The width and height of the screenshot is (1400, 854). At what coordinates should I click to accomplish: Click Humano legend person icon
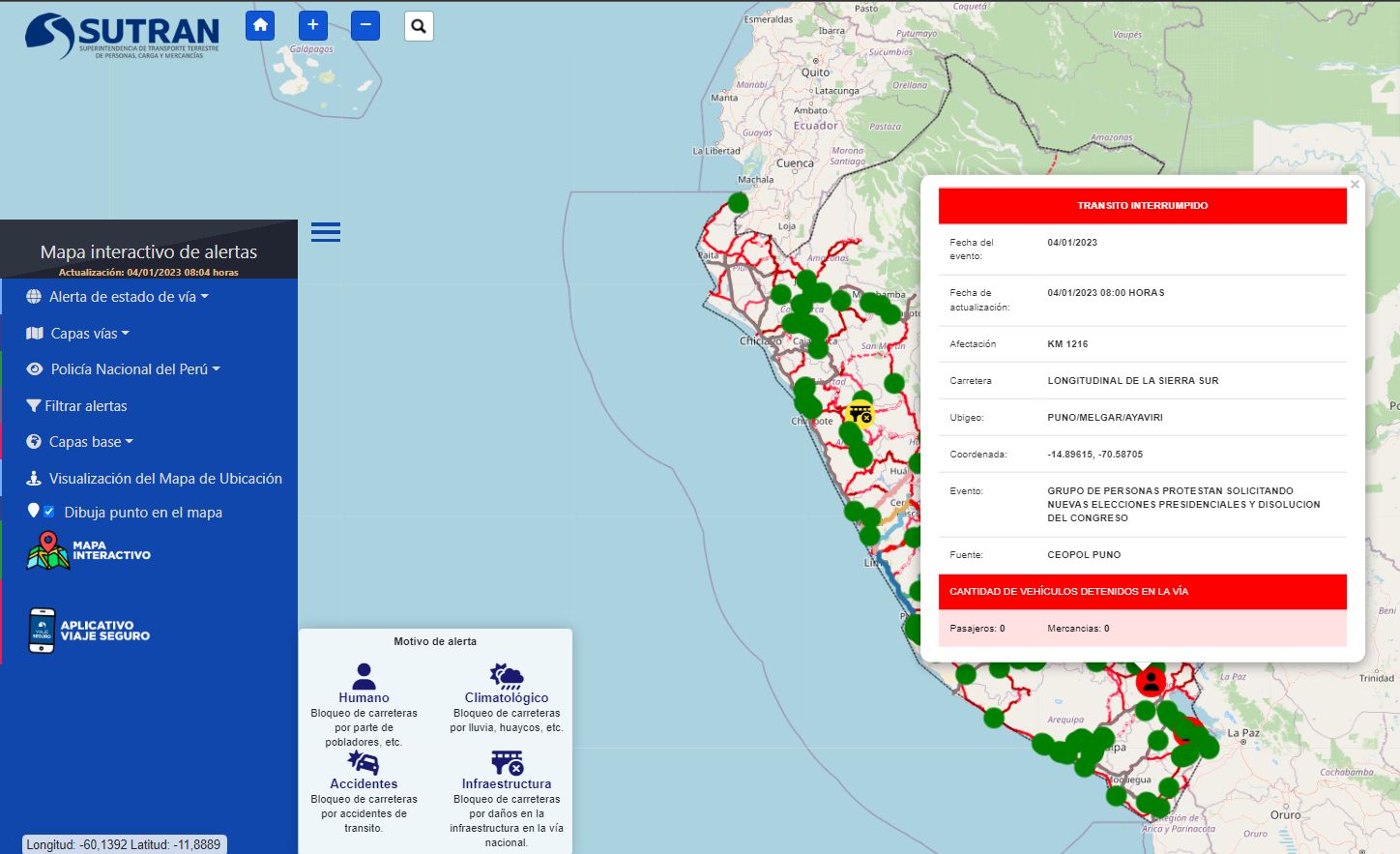364,675
